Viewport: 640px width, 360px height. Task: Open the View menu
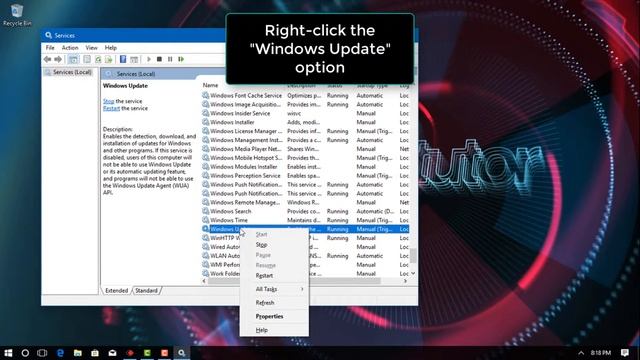pyautogui.click(x=91, y=48)
